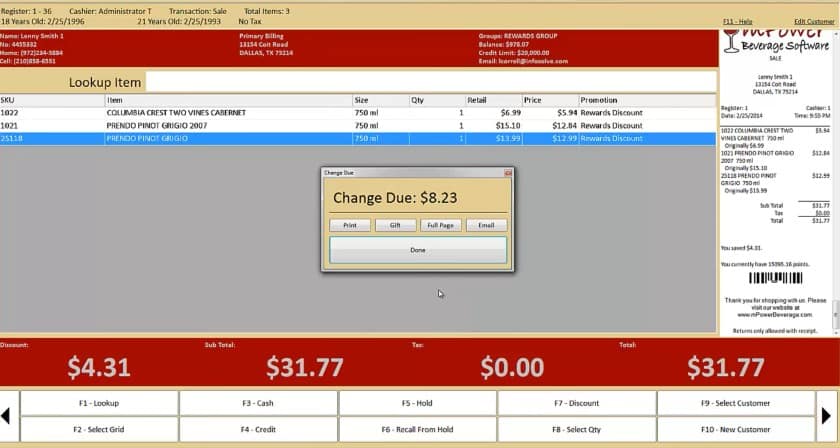This screenshot has width=840, height=448.
Task: Click the Size column header
Action: click(381, 100)
